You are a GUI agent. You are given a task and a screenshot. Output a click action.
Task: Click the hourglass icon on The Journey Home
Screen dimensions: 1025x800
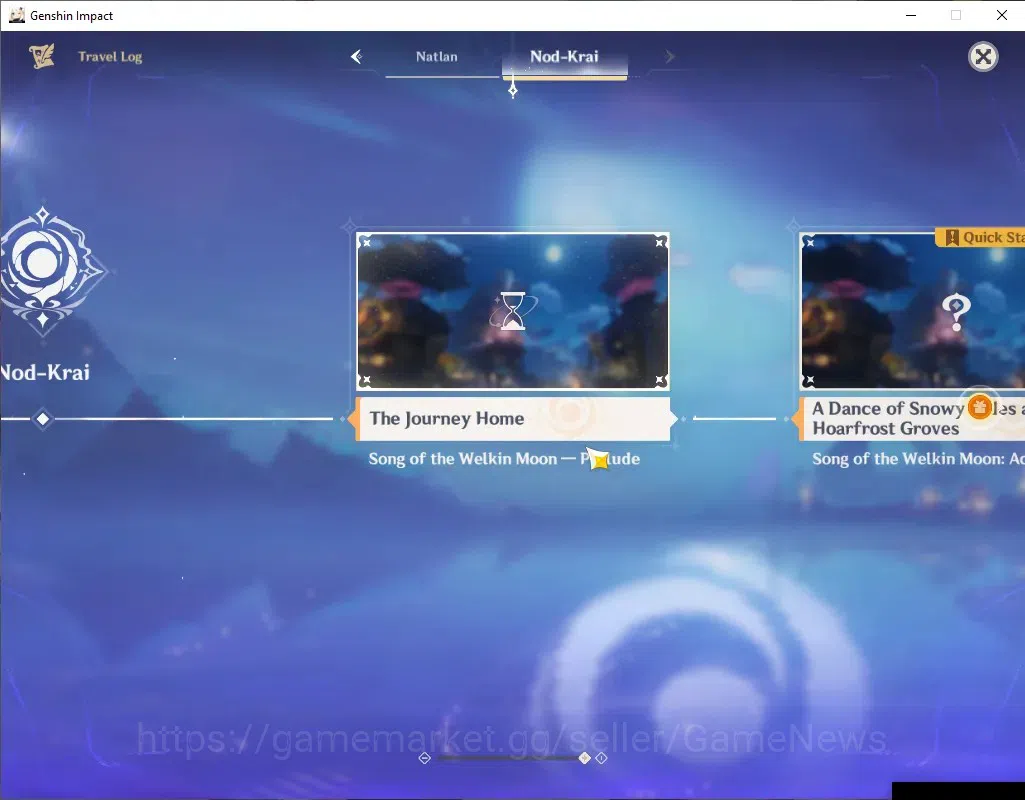coord(513,311)
